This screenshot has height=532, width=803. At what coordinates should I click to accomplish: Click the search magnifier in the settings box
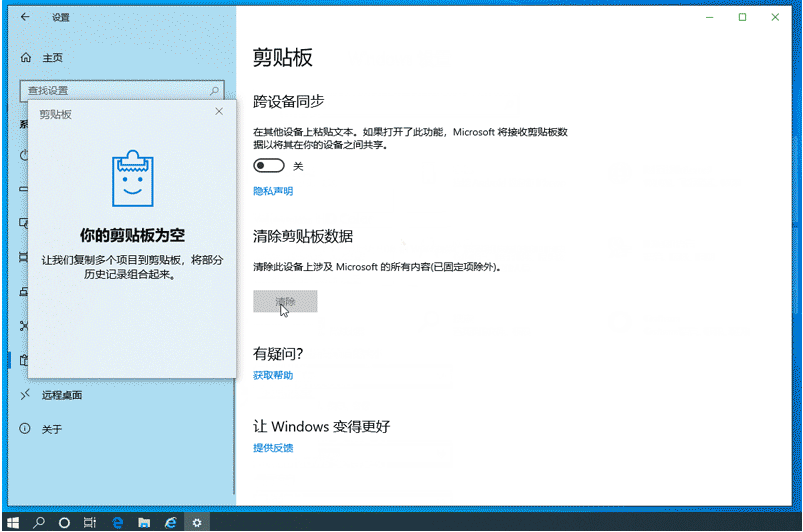tap(214, 91)
